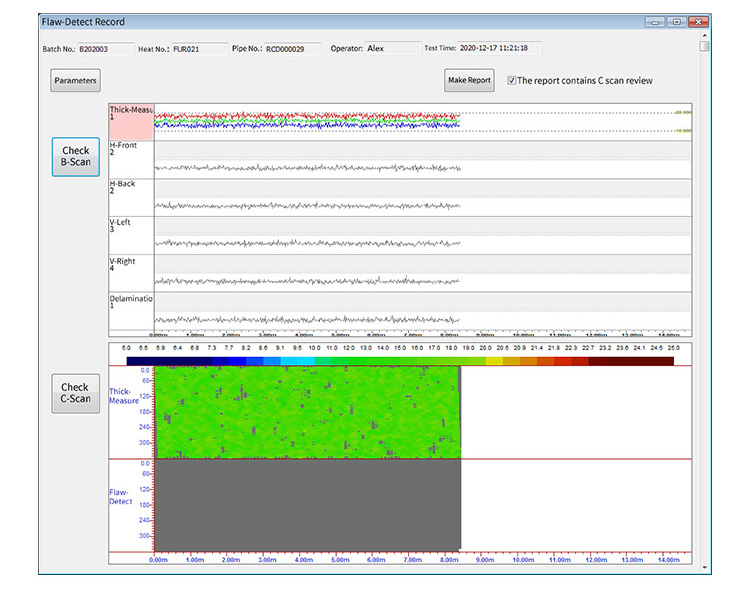
Task: Click the thickness color scale bar
Action: [400, 360]
